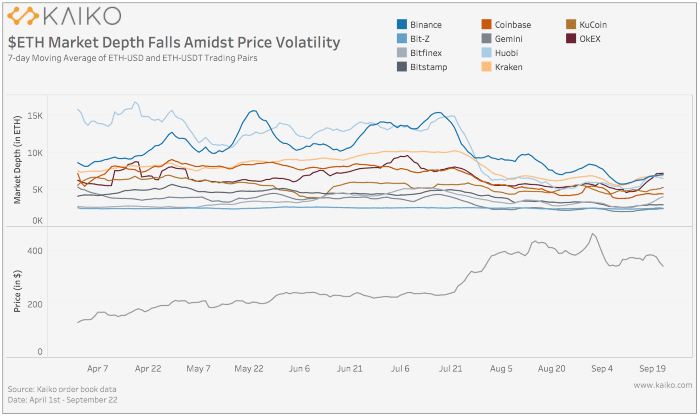Click the Bitfinex legend swatch
The width and height of the screenshot is (700, 417).
[402, 53]
